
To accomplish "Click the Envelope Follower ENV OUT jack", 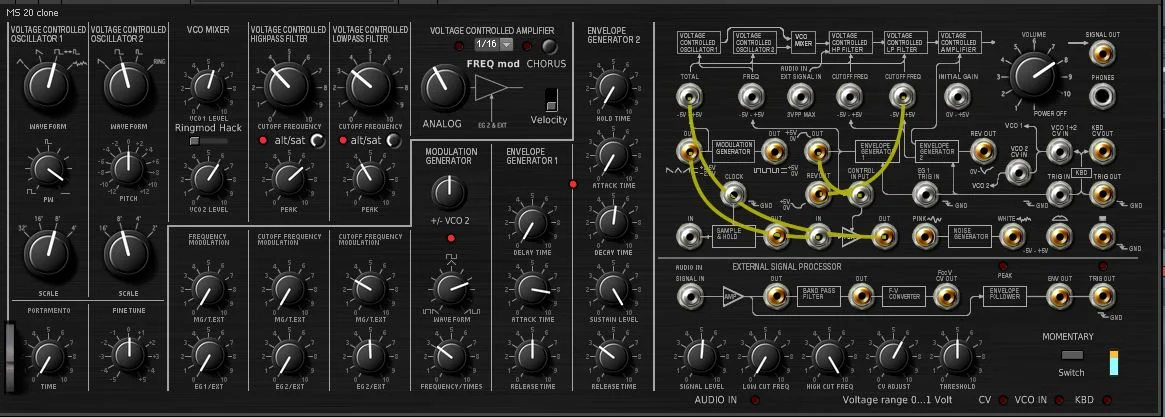I will [x=1058, y=296].
